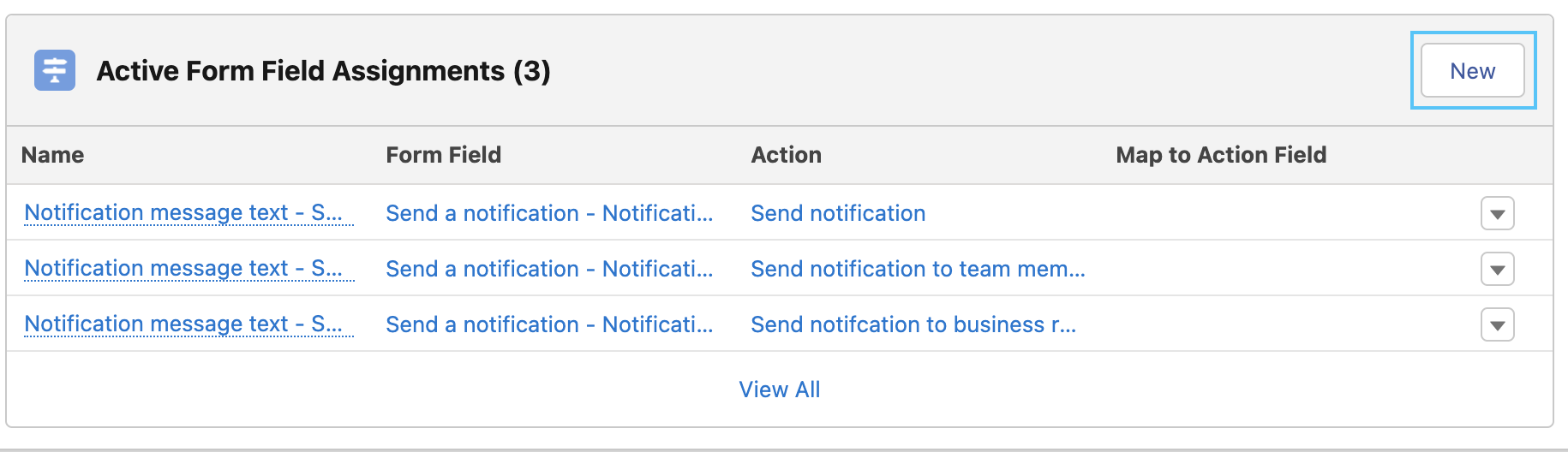Open second Notification message text record

pos(183,268)
